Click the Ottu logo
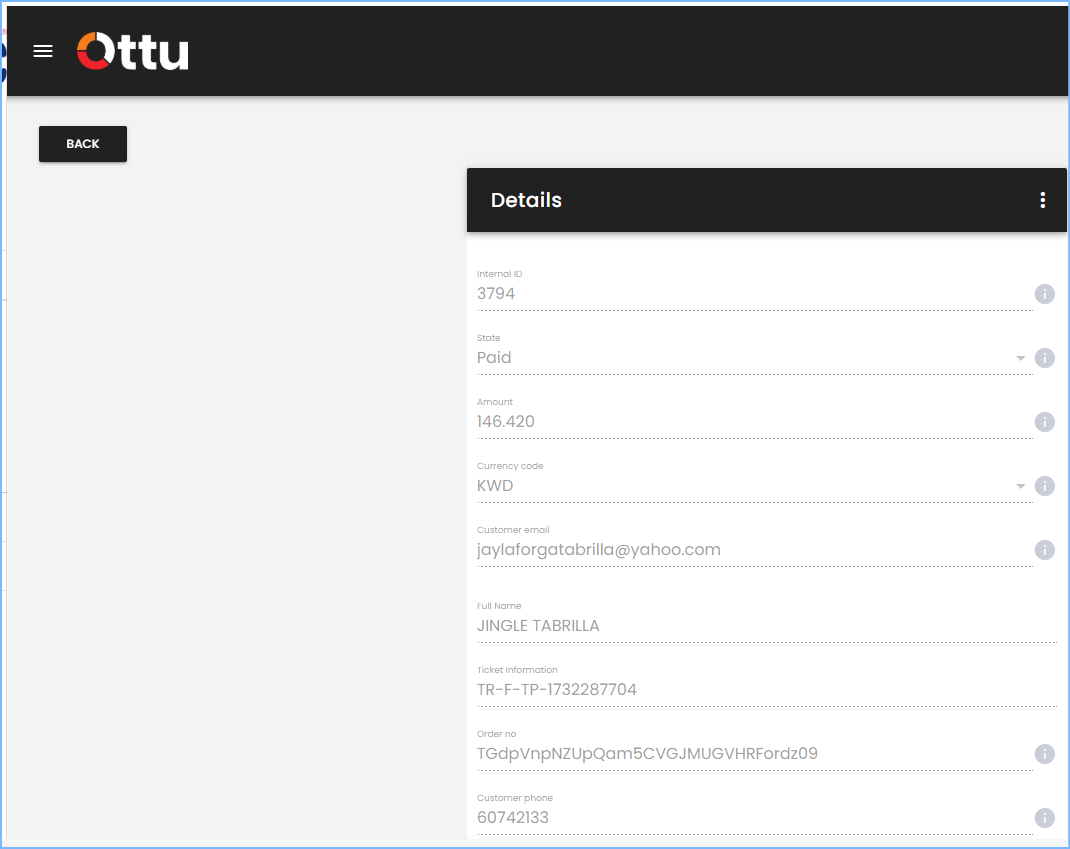The width and height of the screenshot is (1070, 849). click(132, 51)
